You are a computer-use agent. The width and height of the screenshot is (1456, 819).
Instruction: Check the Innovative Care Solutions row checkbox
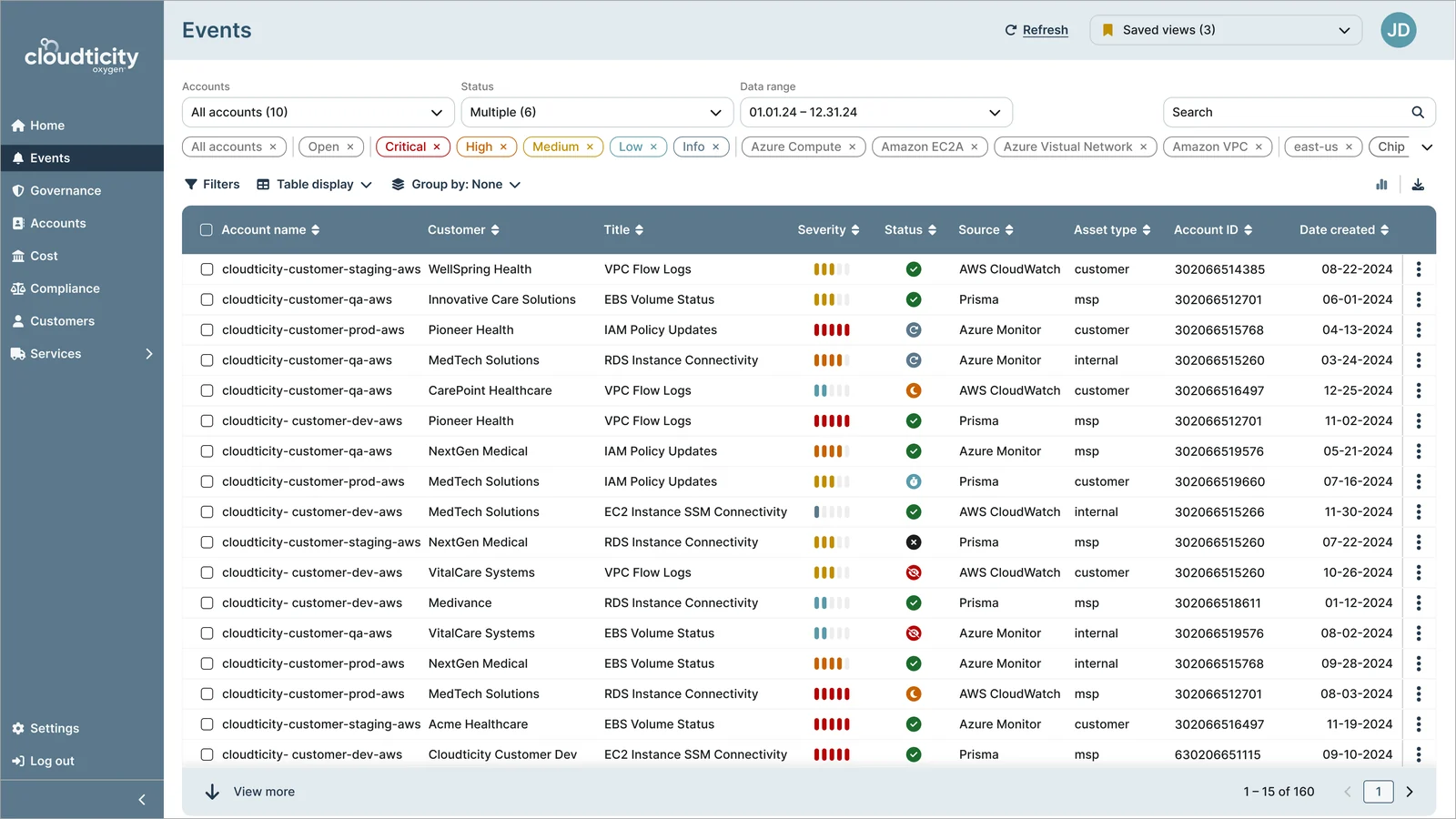[x=207, y=299]
